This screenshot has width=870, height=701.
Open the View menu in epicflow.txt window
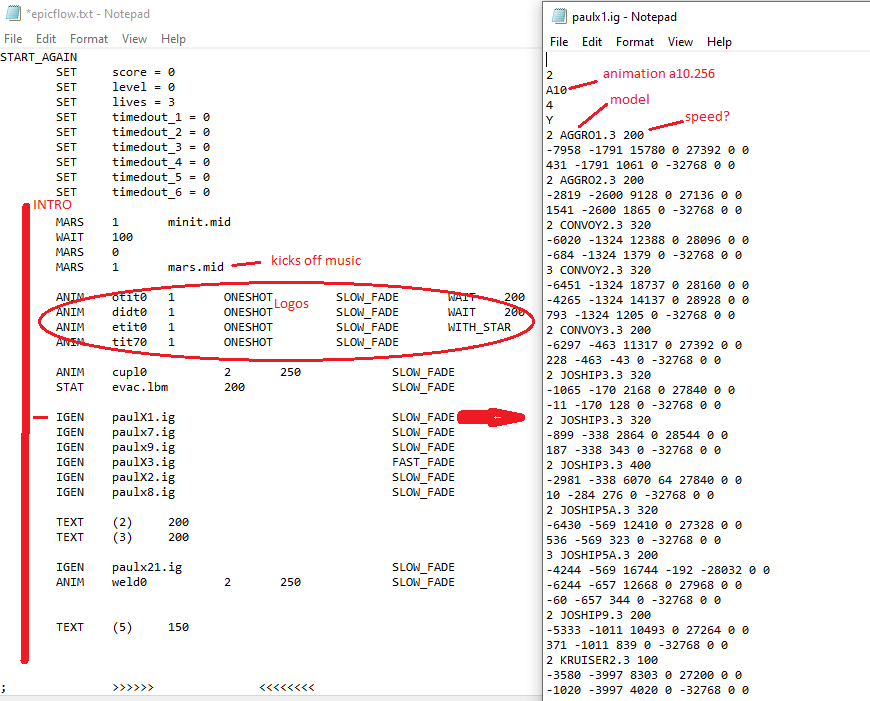tap(134, 39)
